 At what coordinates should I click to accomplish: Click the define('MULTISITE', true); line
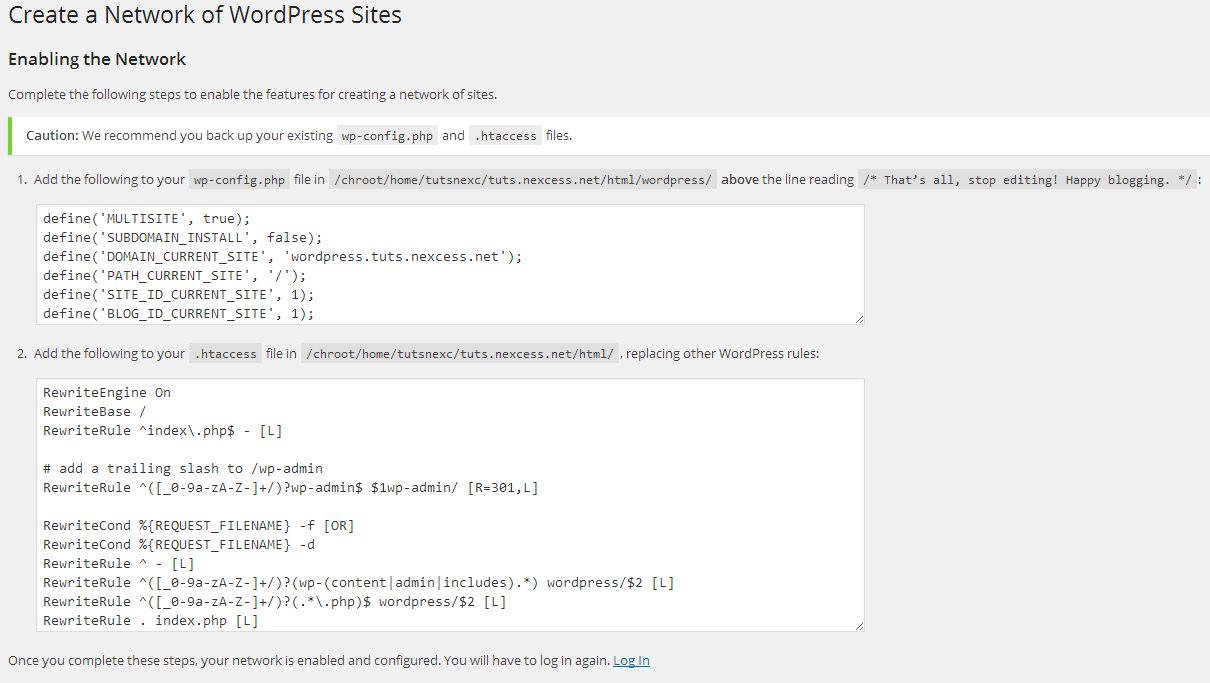[x=147, y=218]
